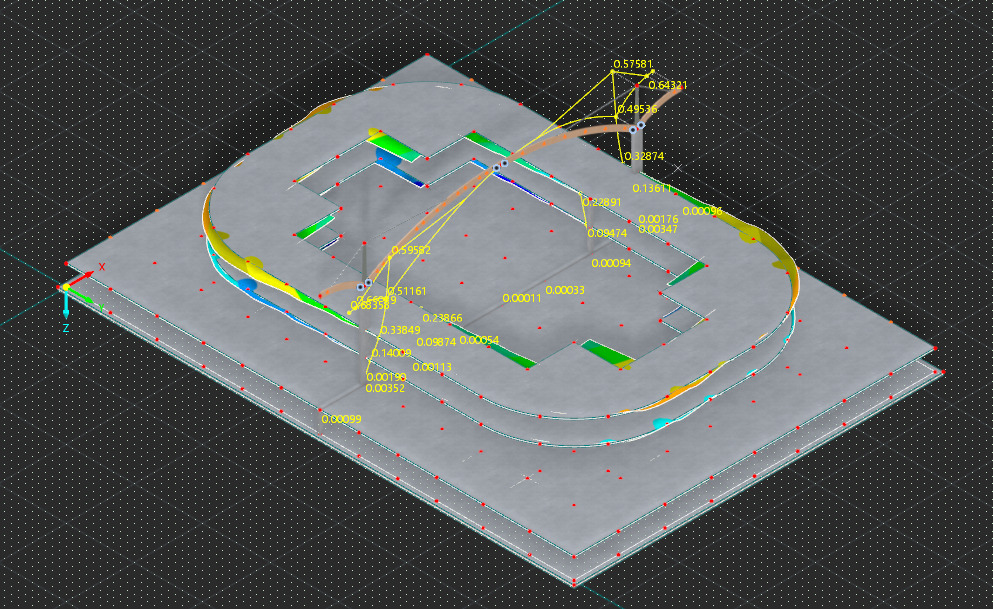Screen dimensions: 993x609
Task: Pick the 0.23866 value label
Action: (442, 318)
